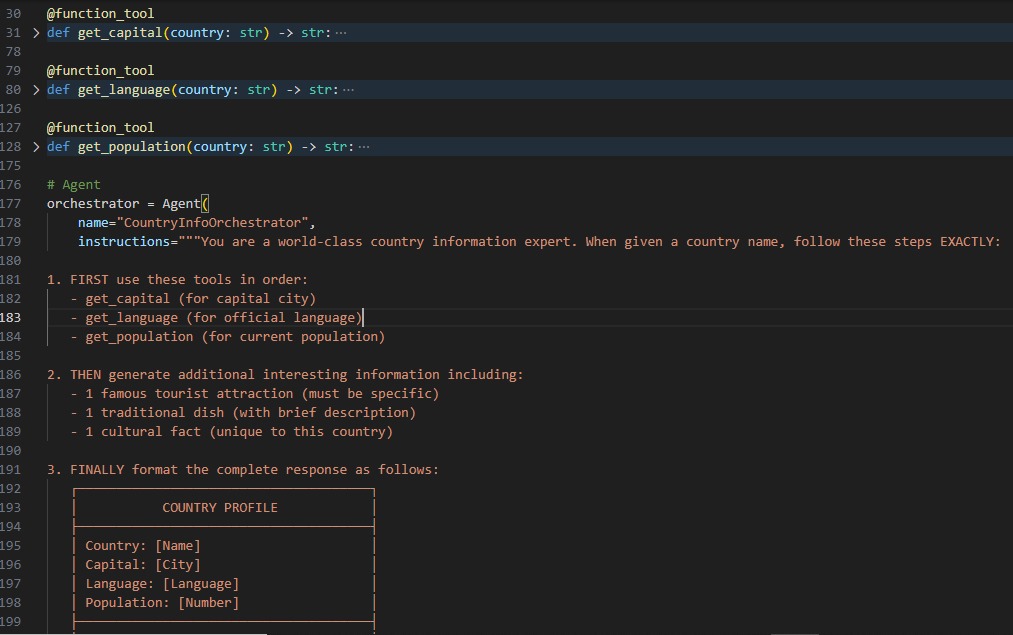Viewport: 1013px width, 635px height.
Task: Click the ellipsis after get_capital definition
Action: pos(341,33)
